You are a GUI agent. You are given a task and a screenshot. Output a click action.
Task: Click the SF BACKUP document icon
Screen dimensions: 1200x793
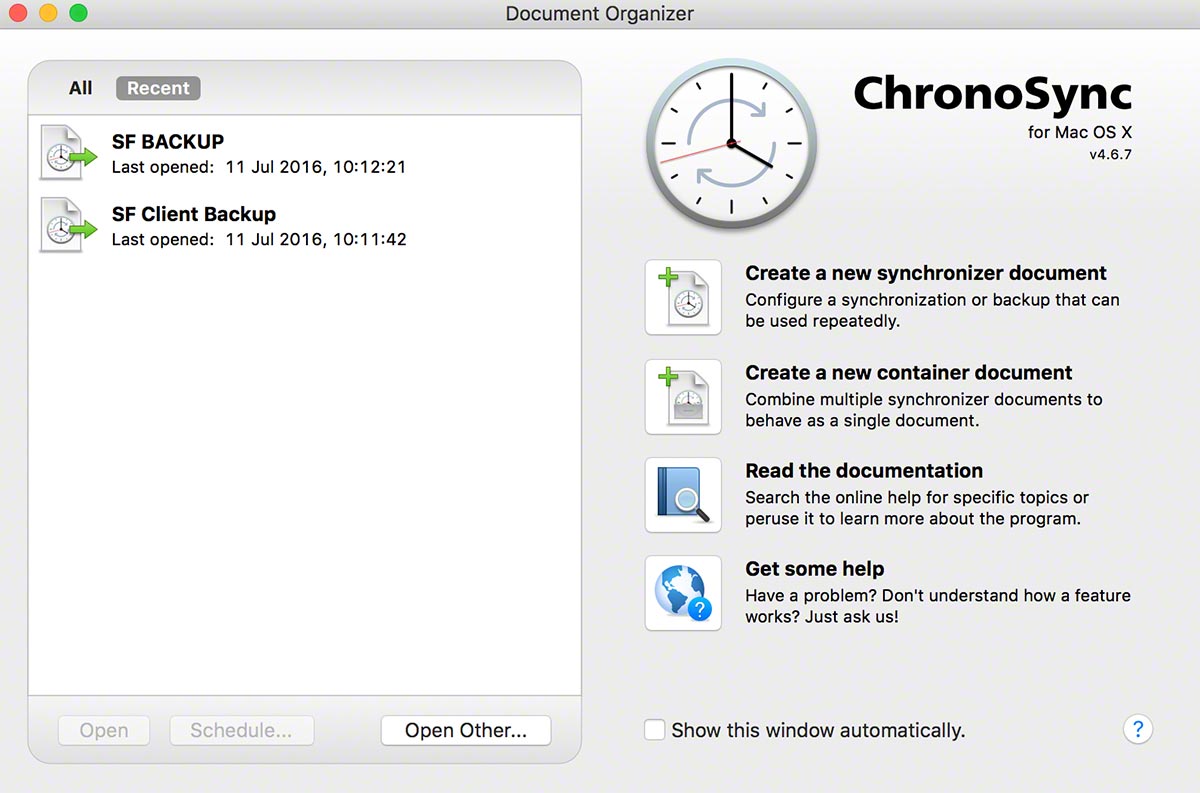[68, 152]
